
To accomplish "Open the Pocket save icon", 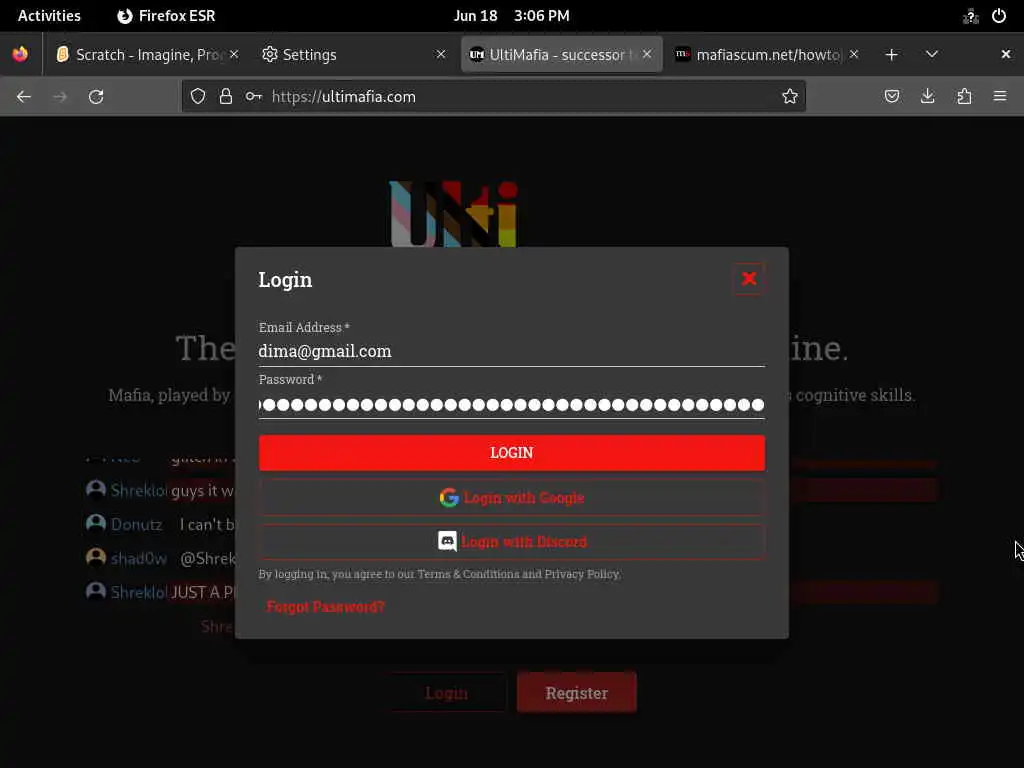I will pos(891,97).
